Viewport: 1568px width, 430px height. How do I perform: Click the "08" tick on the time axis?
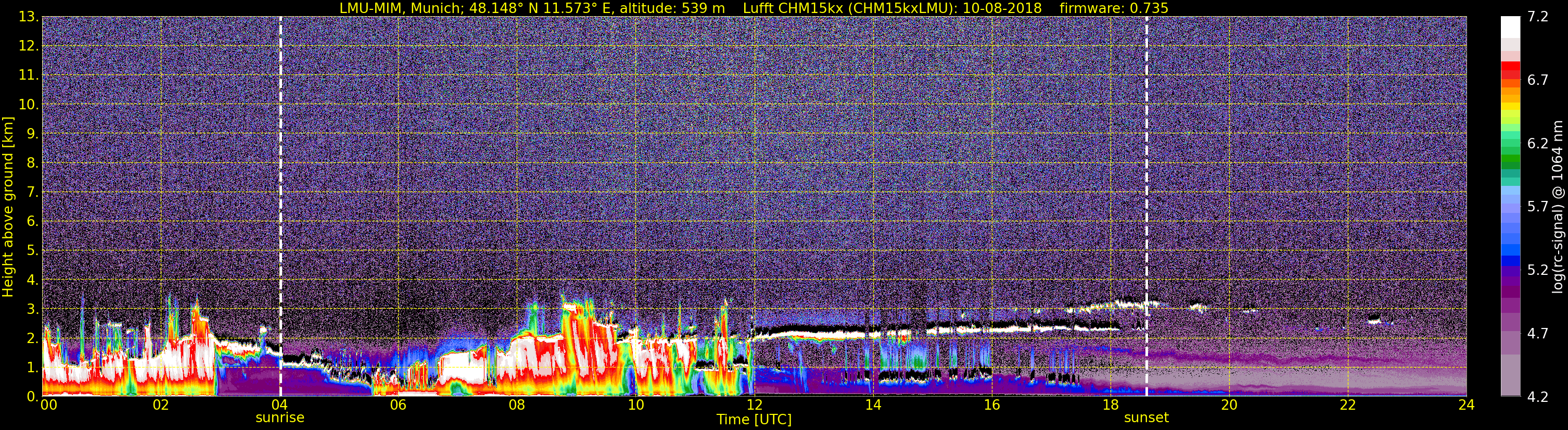coord(517,405)
